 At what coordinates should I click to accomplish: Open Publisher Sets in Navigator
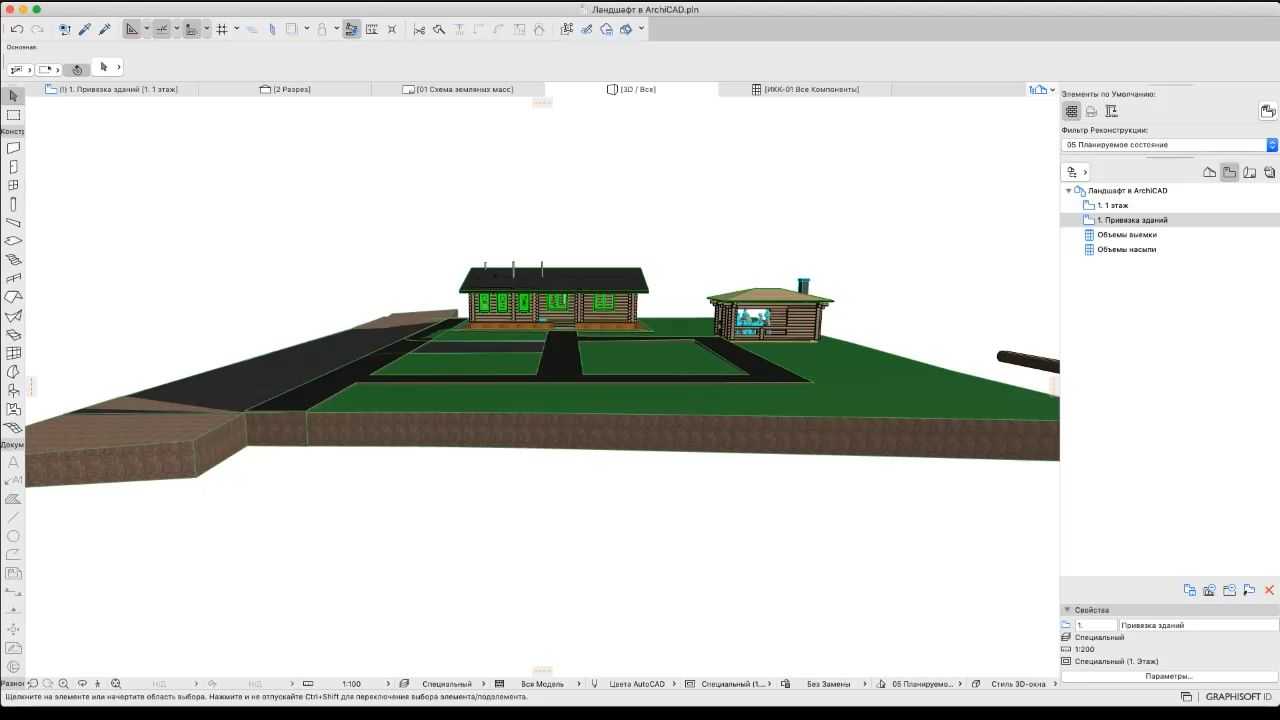pyautogui.click(x=1269, y=172)
